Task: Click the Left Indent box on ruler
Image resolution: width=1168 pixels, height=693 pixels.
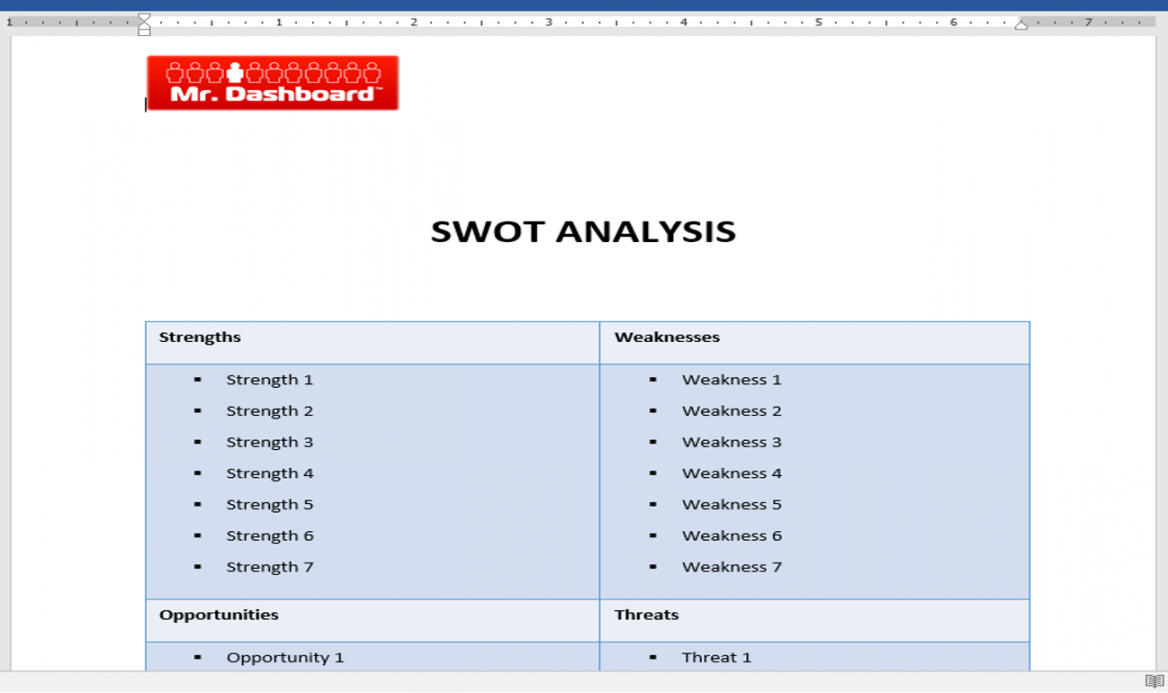Action: point(144,32)
